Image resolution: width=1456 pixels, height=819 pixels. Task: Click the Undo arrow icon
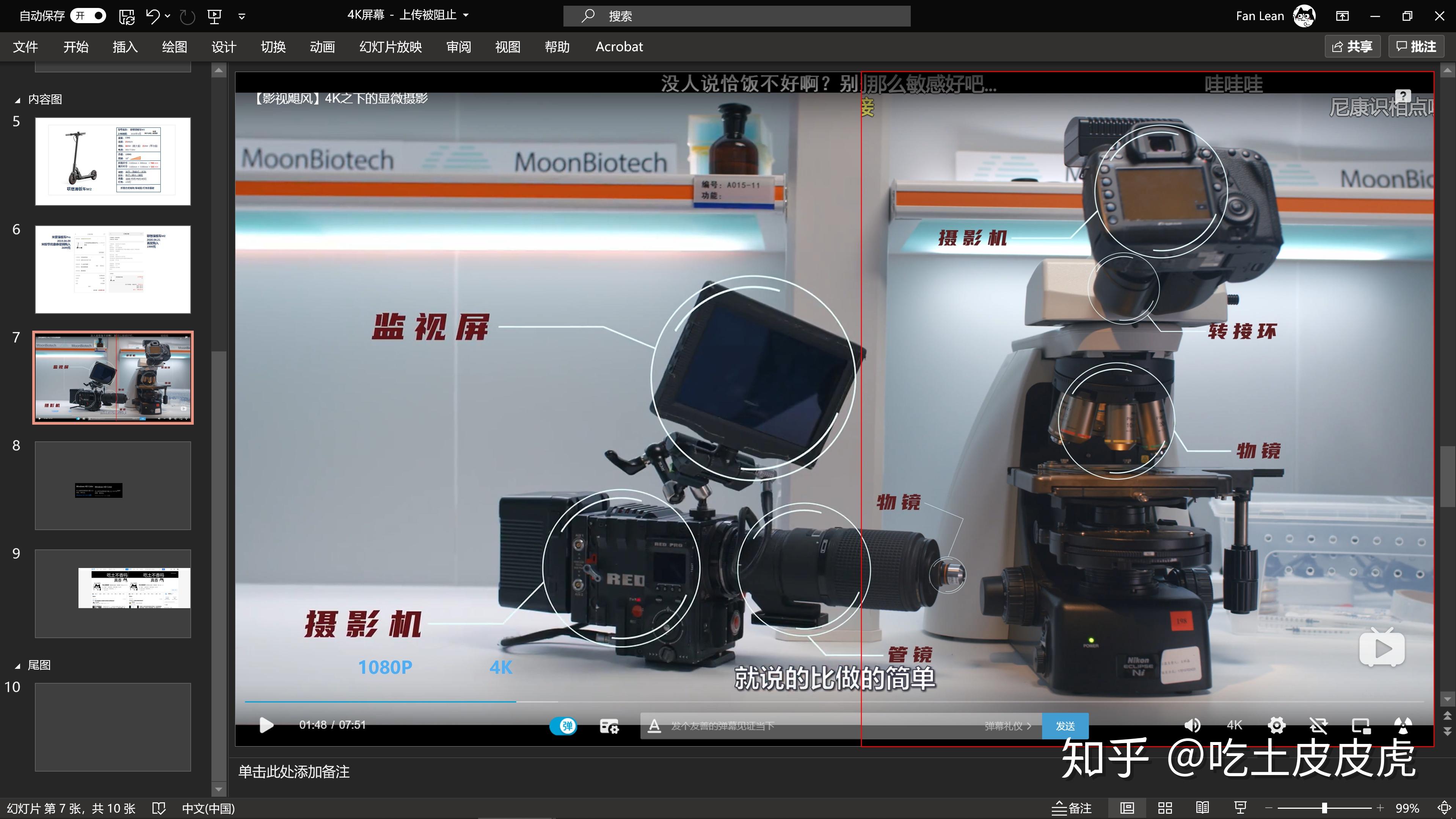tap(152, 16)
